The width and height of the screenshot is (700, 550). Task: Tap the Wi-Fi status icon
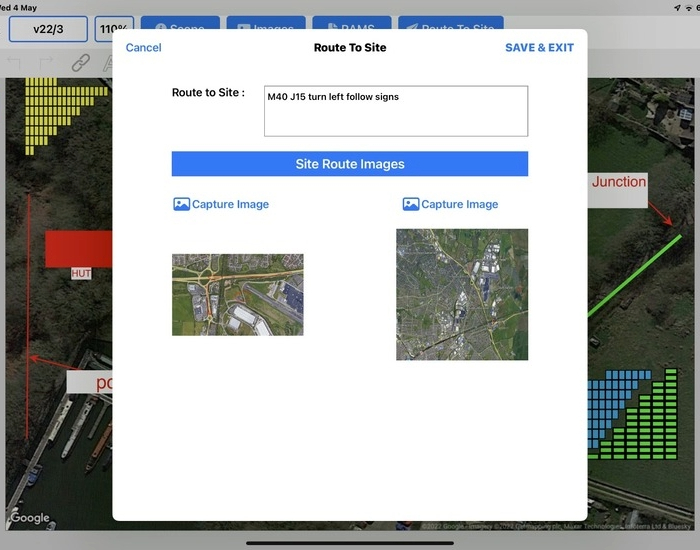688,8
